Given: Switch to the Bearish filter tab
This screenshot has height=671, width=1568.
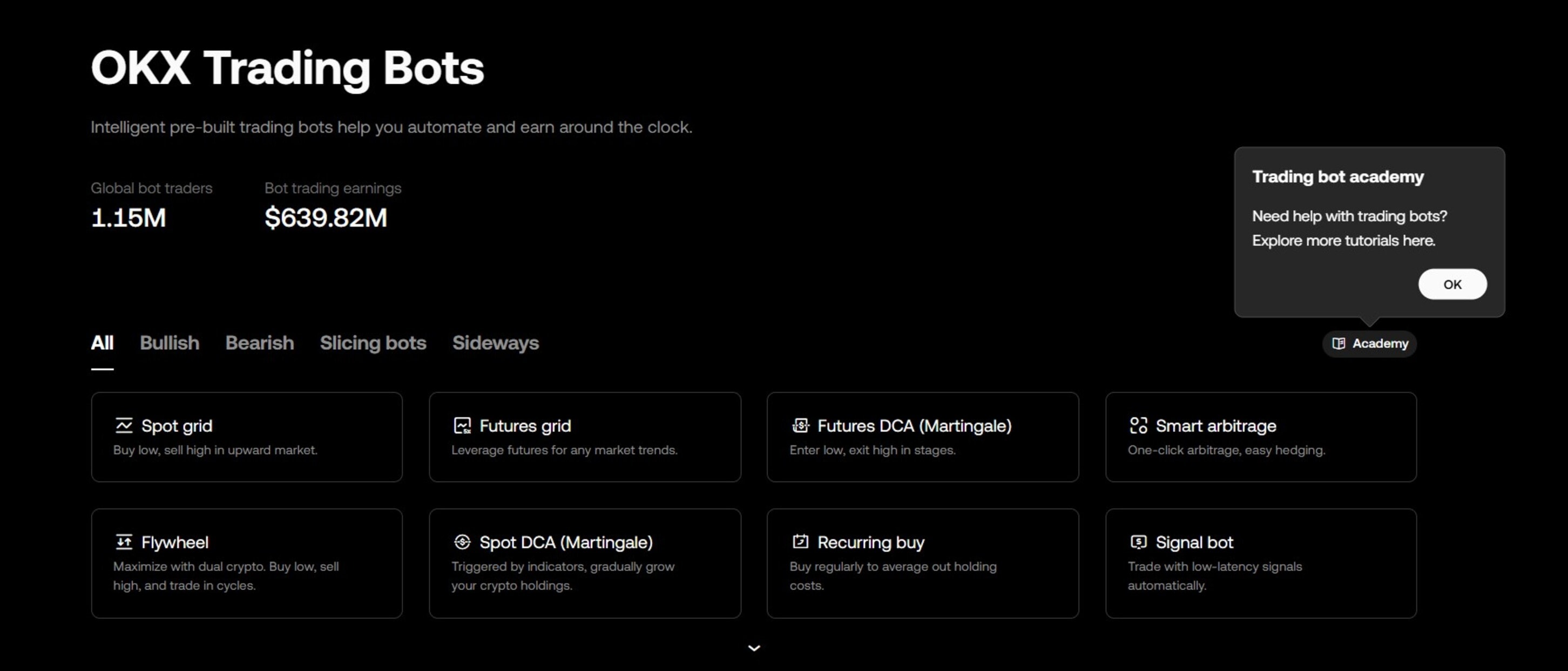Looking at the screenshot, I should 259,343.
